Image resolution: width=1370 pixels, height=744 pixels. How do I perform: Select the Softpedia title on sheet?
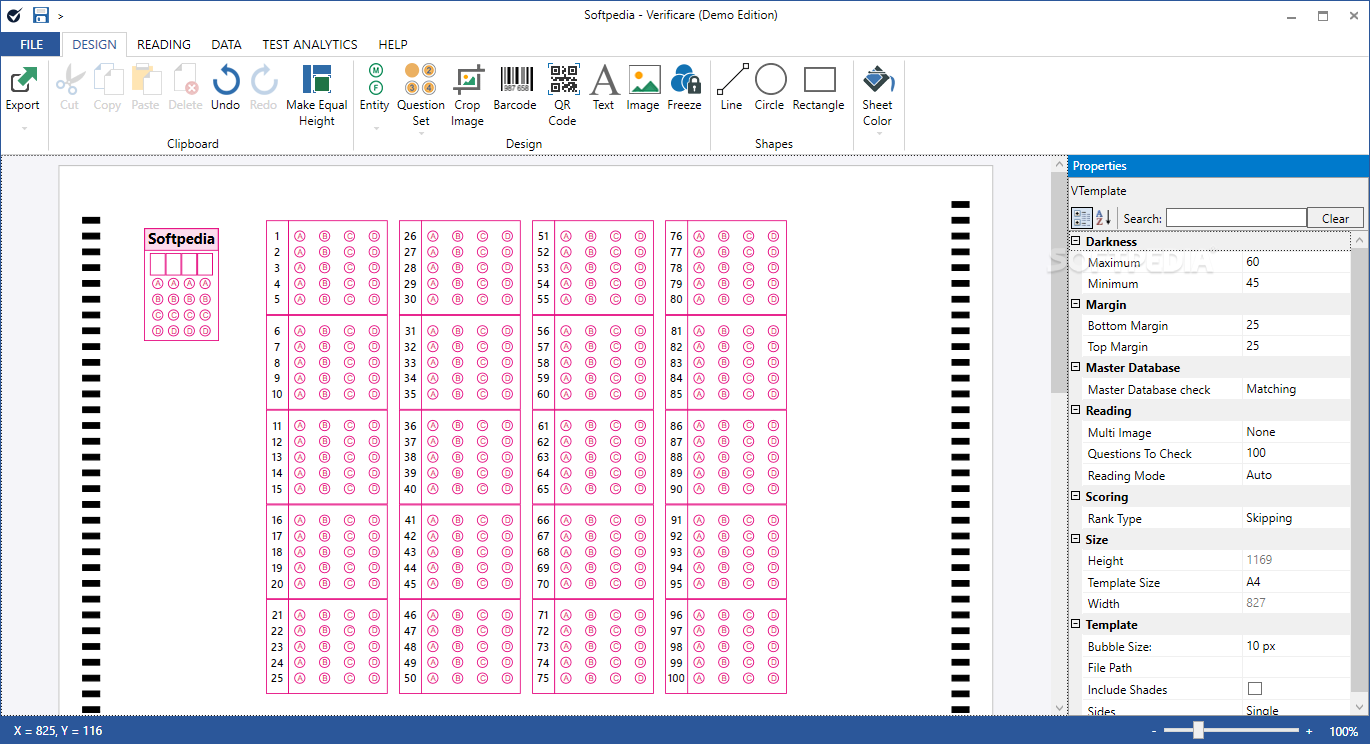(181, 239)
